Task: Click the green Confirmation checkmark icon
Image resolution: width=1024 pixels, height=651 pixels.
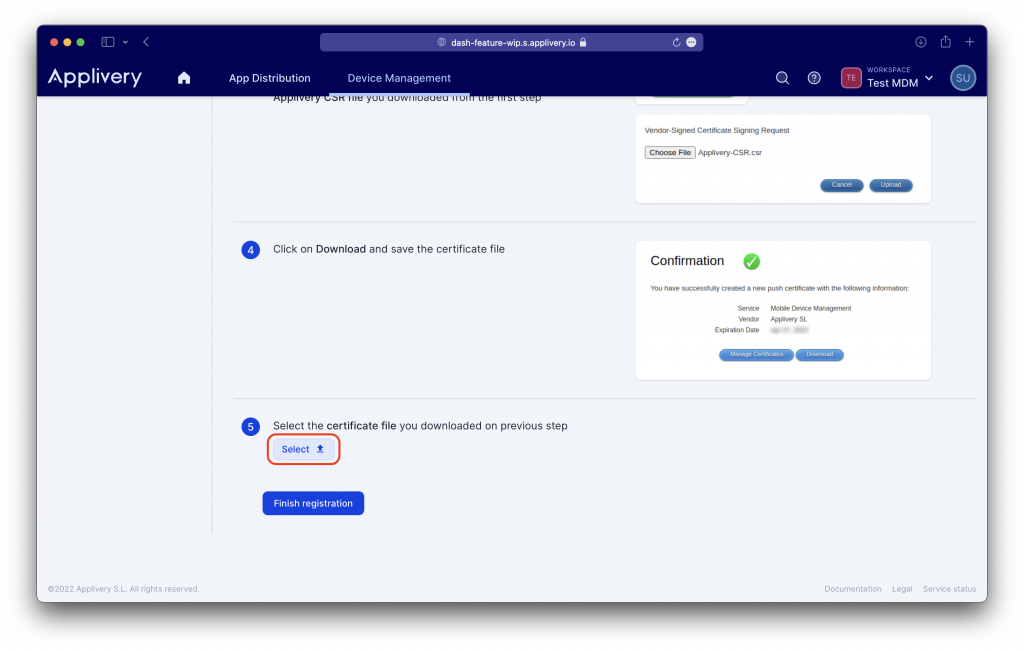Action: 752,261
